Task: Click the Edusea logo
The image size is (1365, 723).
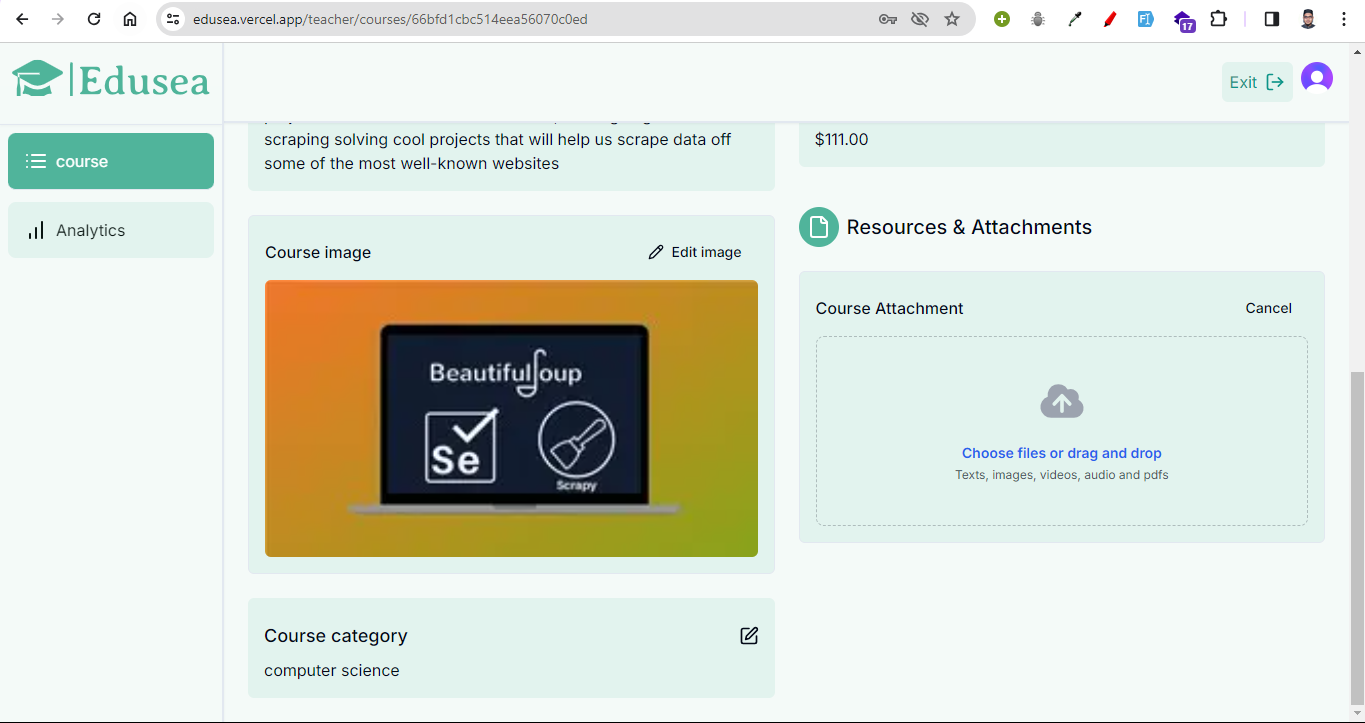Action: coord(110,79)
